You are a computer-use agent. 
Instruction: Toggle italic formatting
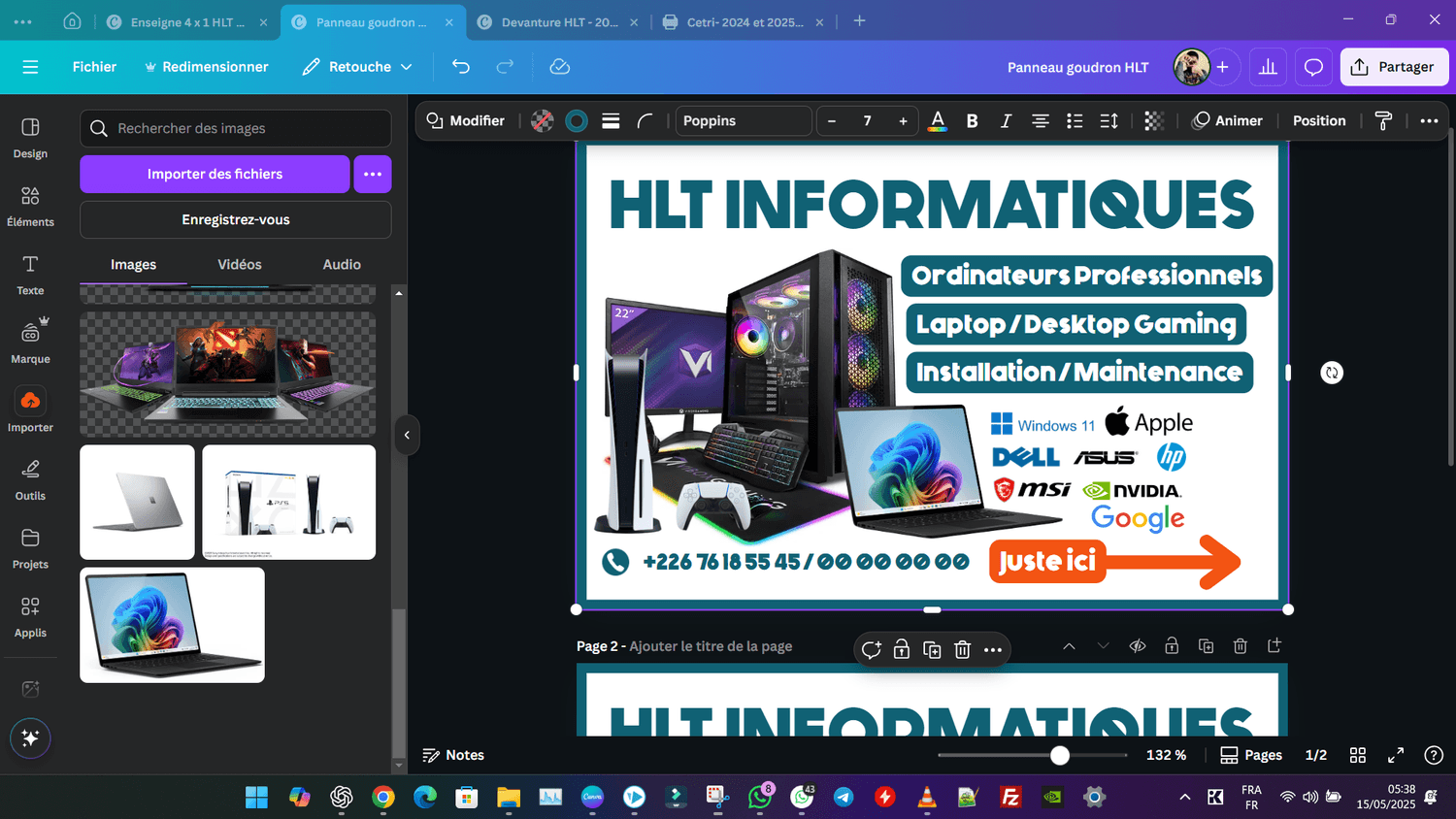pyautogui.click(x=1006, y=120)
